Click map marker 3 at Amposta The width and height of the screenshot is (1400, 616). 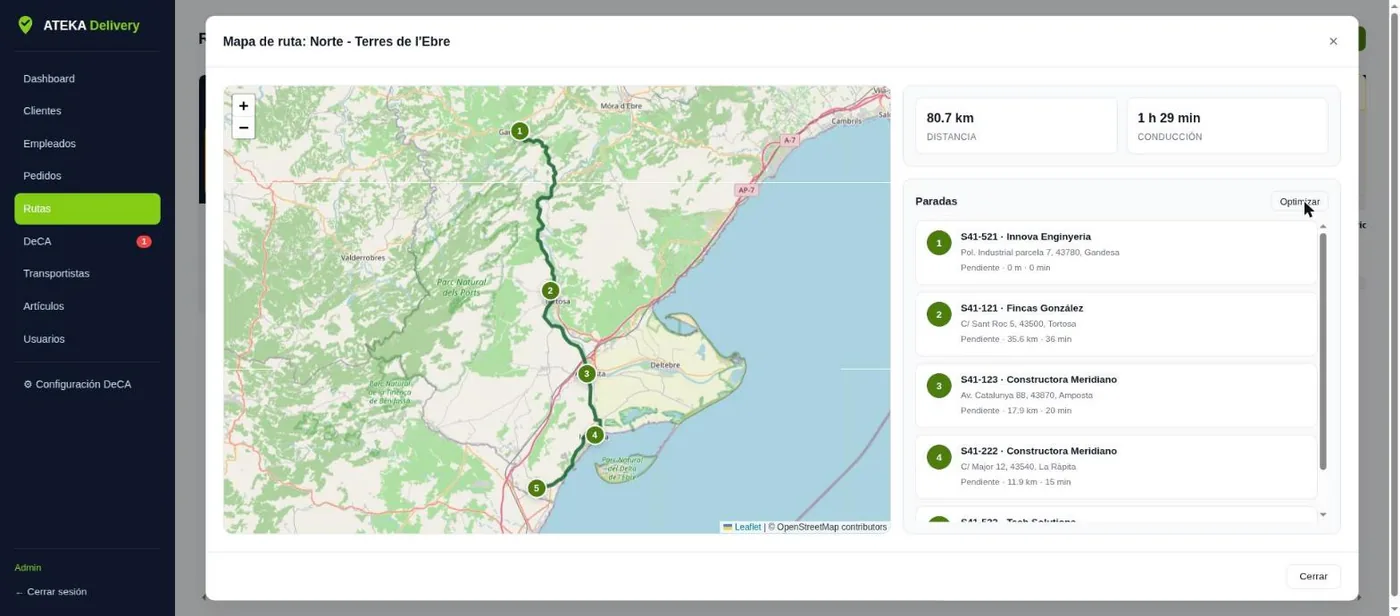pos(587,374)
